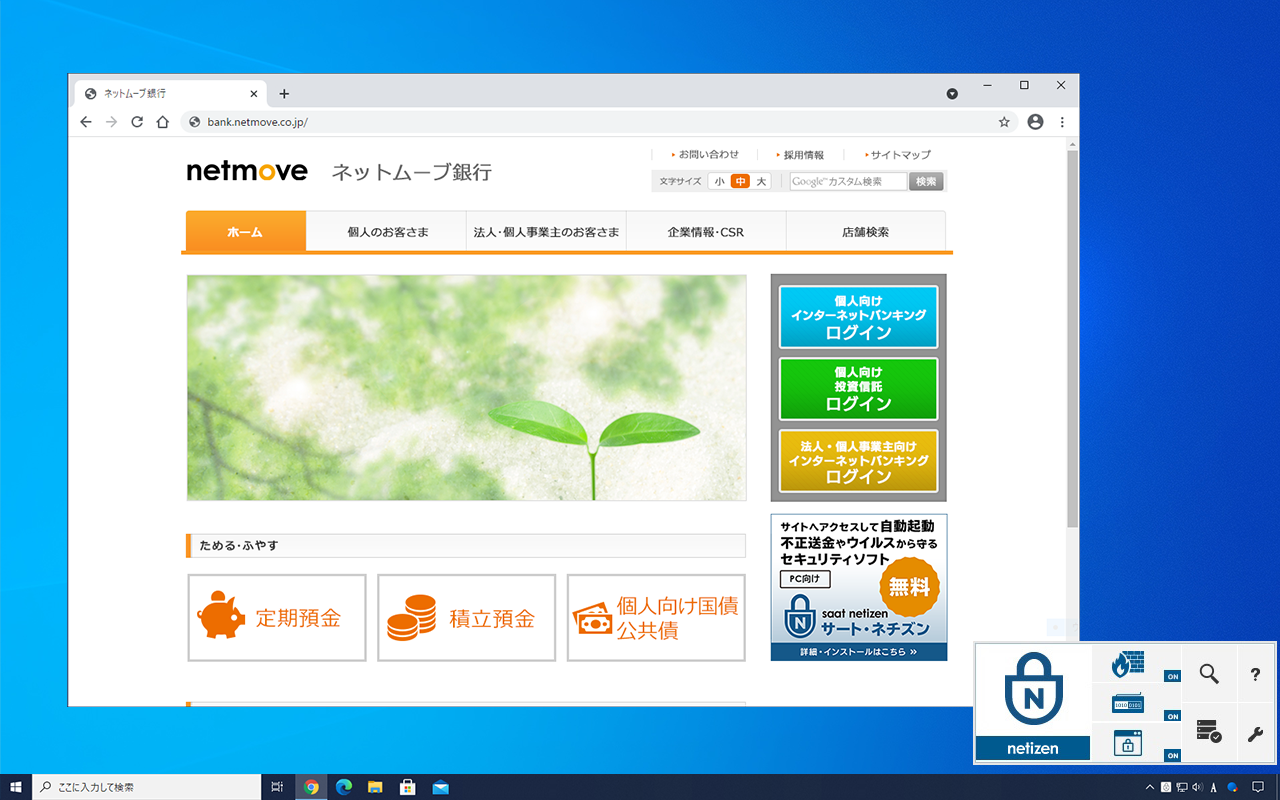This screenshot has height=800, width=1280.
Task: Close the ネットムーブ銀行 tab
Action: coord(254,94)
